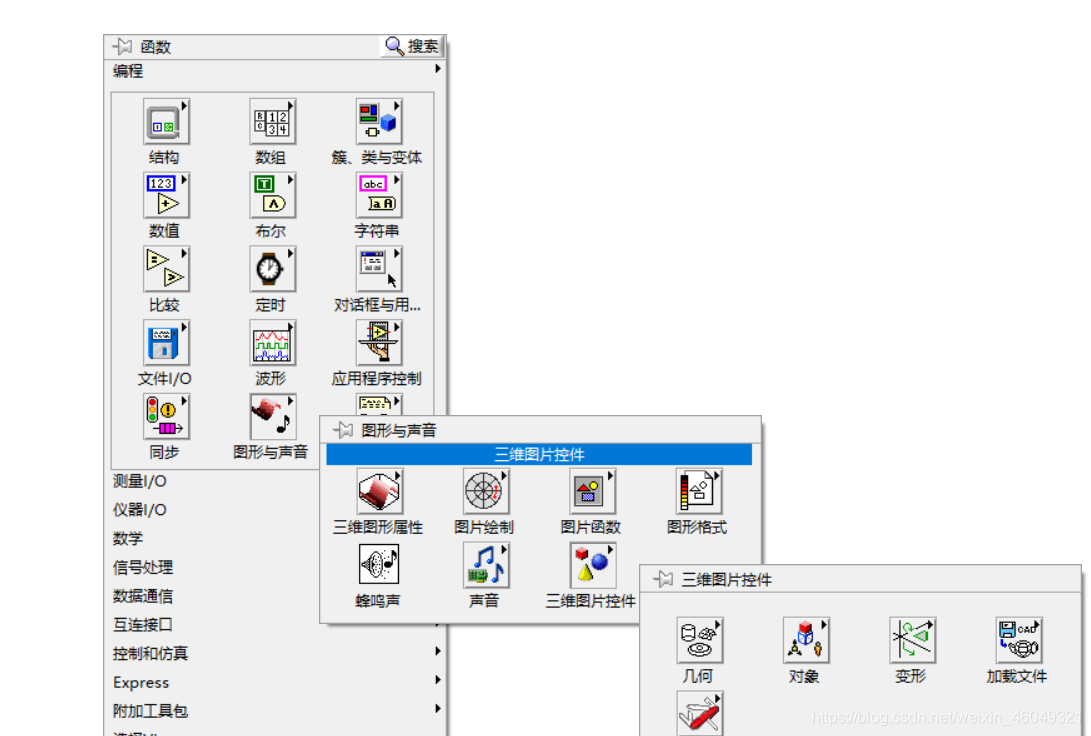Select the Express category label

click(x=141, y=682)
